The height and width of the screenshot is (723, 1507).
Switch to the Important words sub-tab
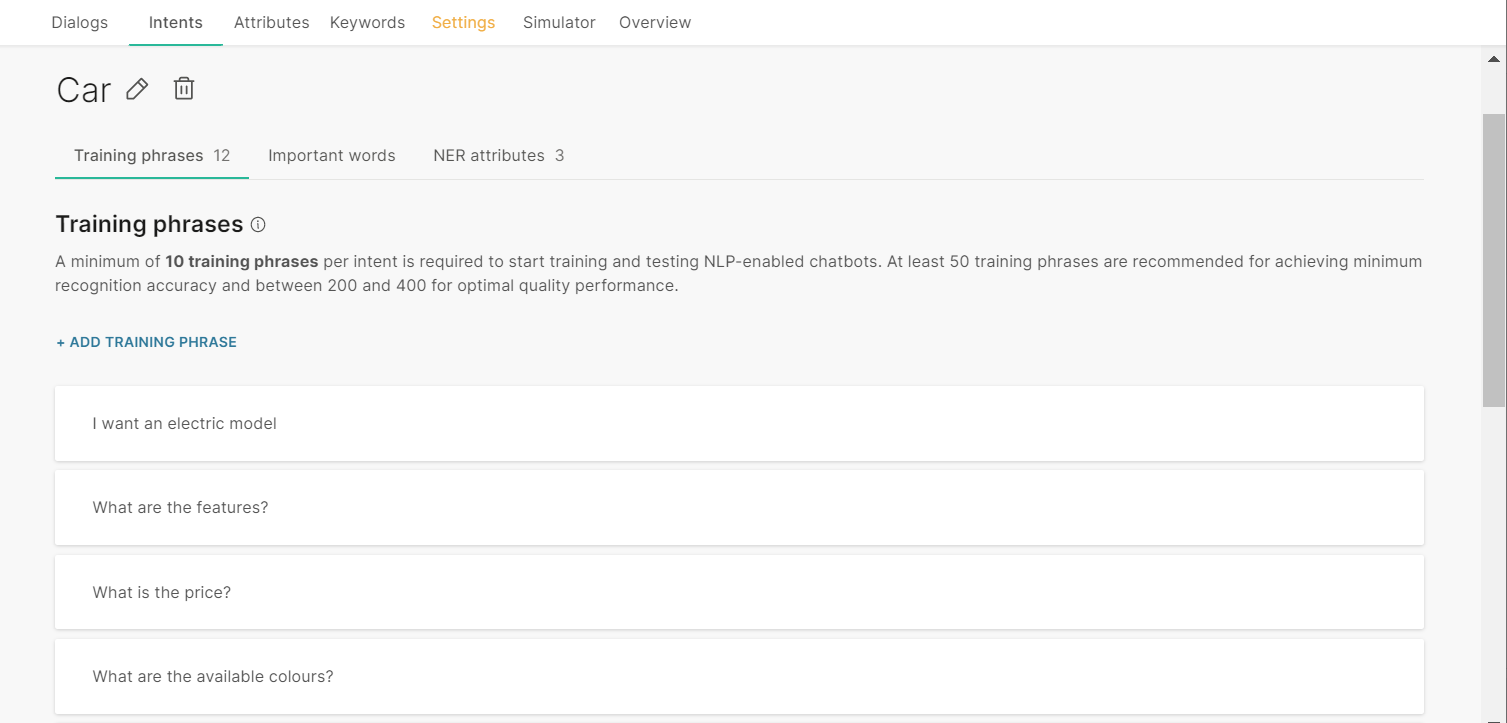[x=331, y=155]
